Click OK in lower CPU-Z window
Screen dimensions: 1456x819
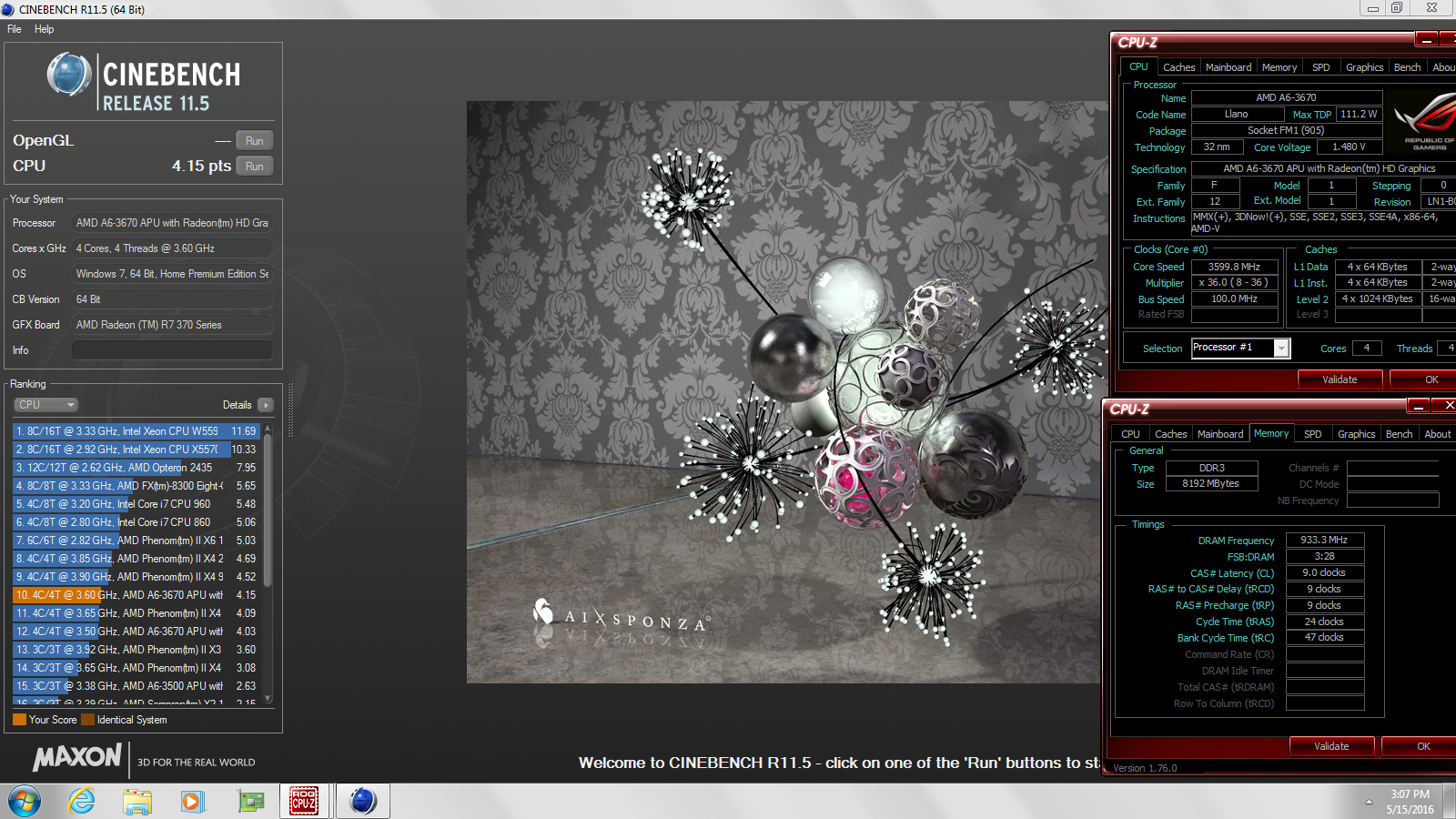pyautogui.click(x=1420, y=746)
